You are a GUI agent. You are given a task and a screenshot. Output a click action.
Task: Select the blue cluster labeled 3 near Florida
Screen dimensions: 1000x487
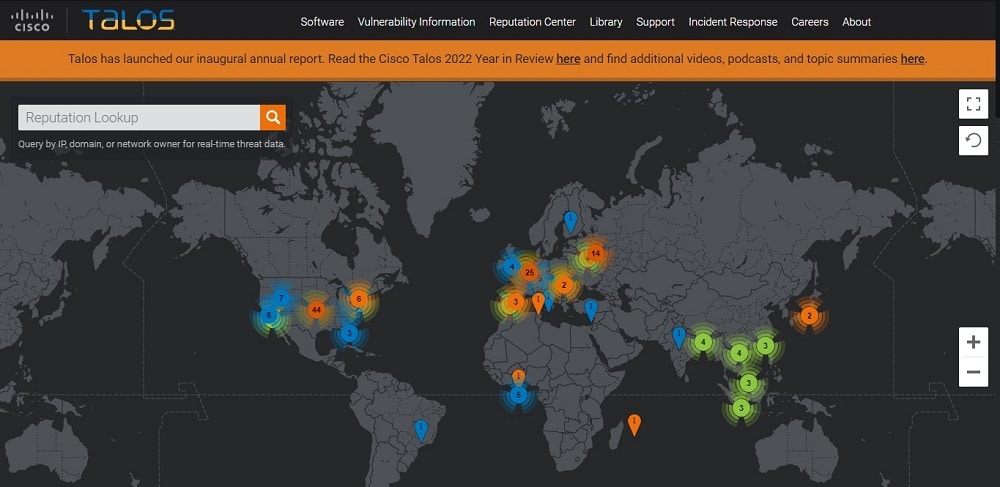click(349, 333)
